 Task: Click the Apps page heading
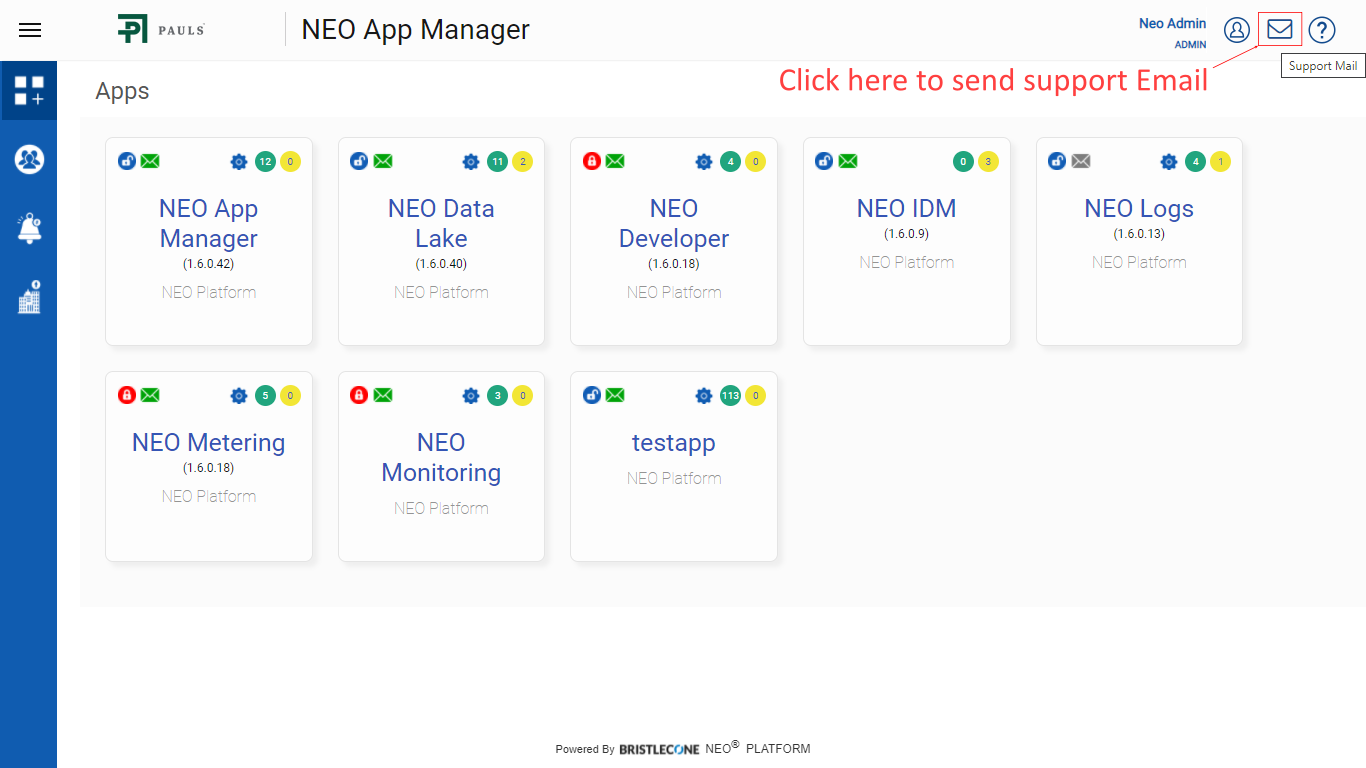coord(122,91)
